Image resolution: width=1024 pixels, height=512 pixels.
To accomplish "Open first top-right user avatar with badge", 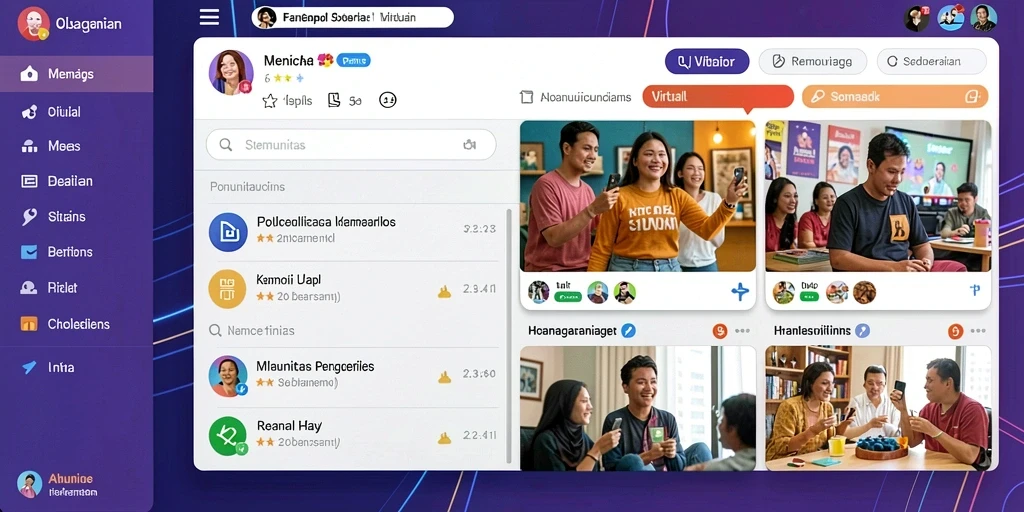I will 916,18.
